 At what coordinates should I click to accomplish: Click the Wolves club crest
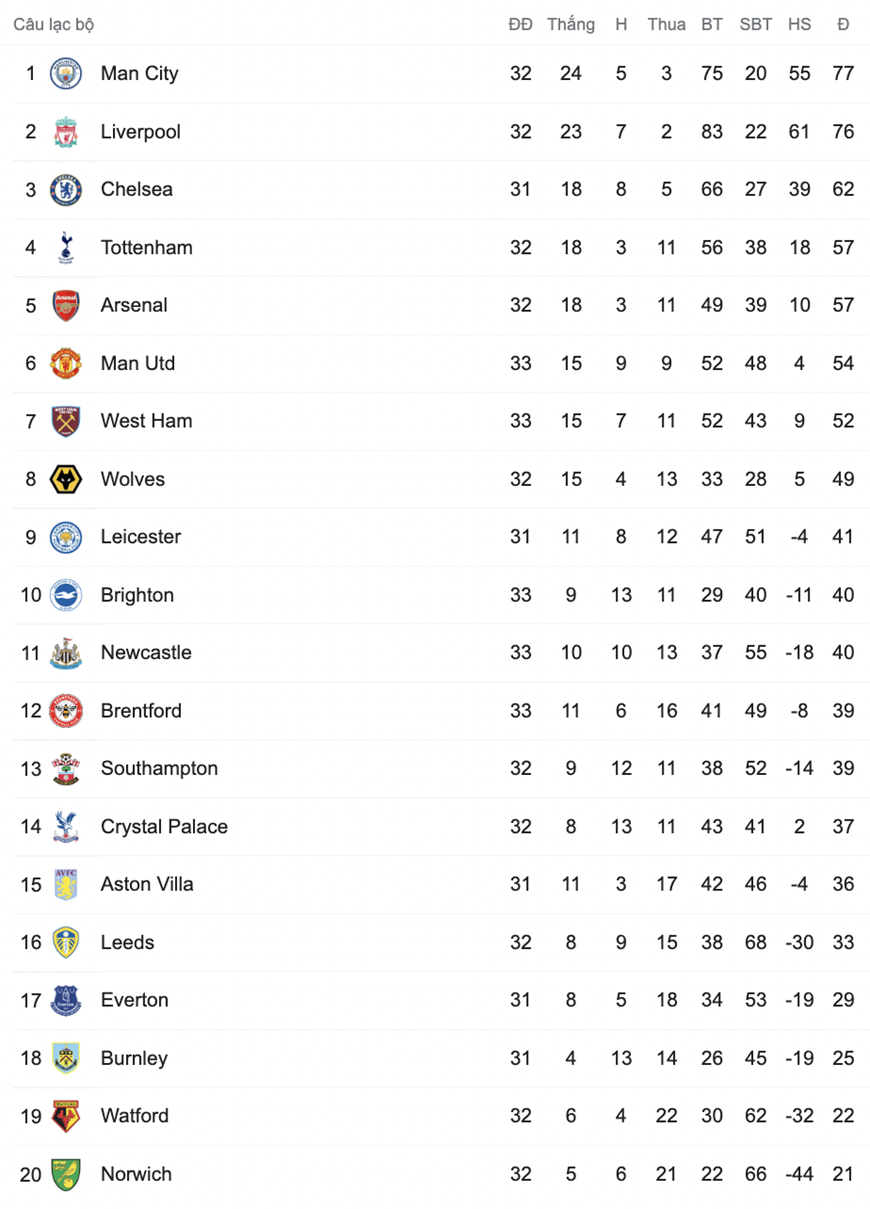click(66, 479)
